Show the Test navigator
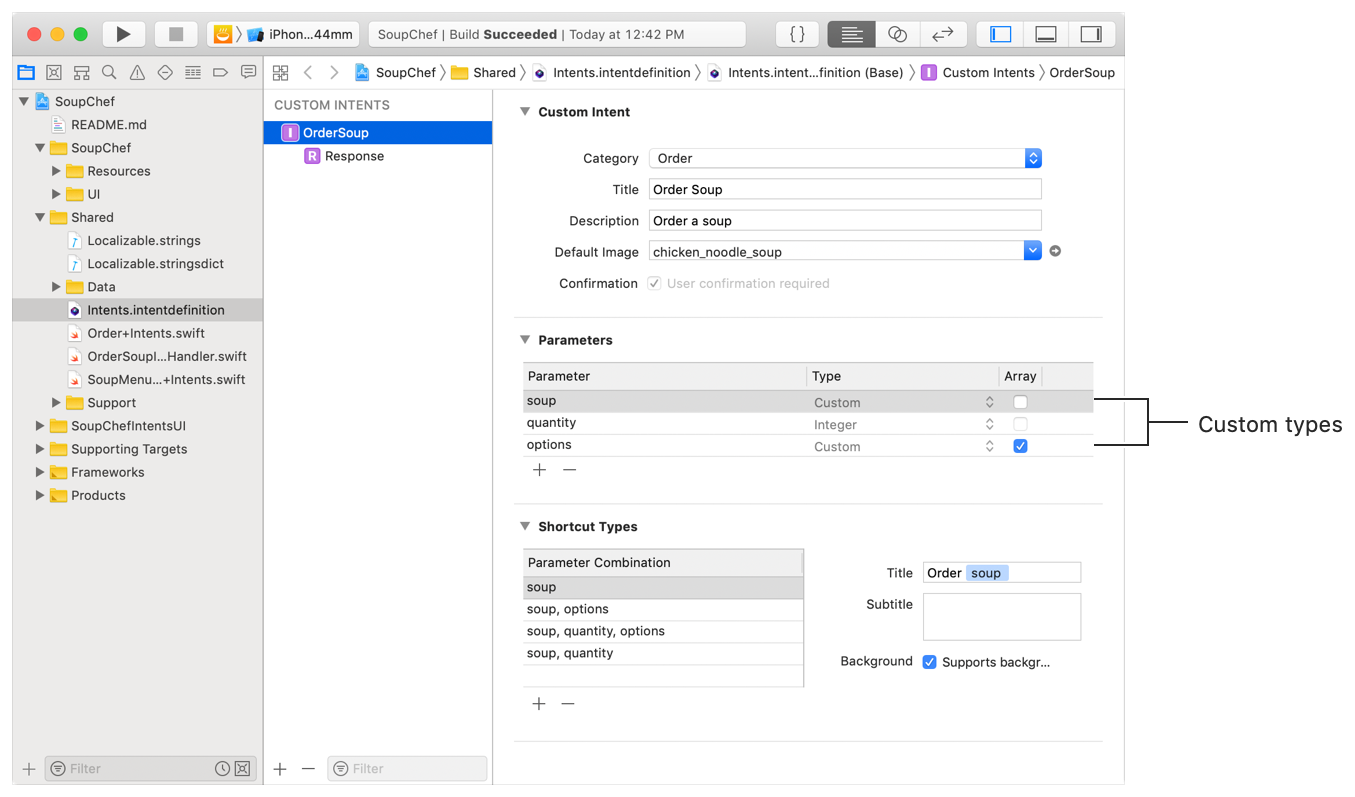 coord(165,72)
